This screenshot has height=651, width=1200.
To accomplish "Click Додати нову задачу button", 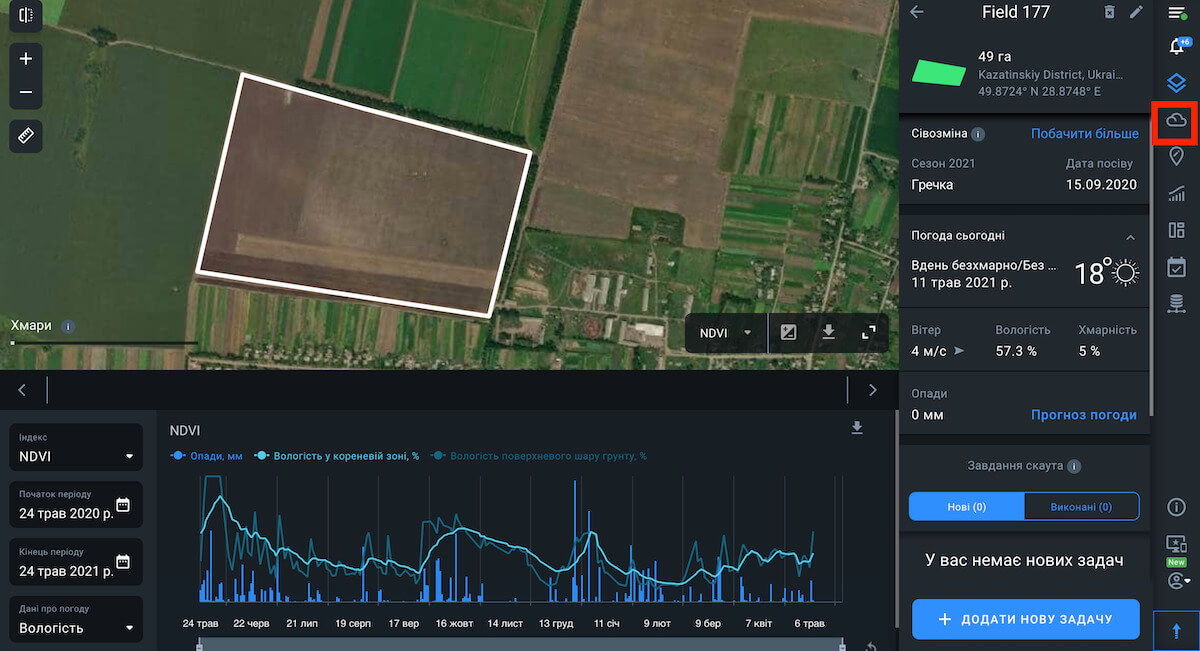I will tap(1025, 619).
